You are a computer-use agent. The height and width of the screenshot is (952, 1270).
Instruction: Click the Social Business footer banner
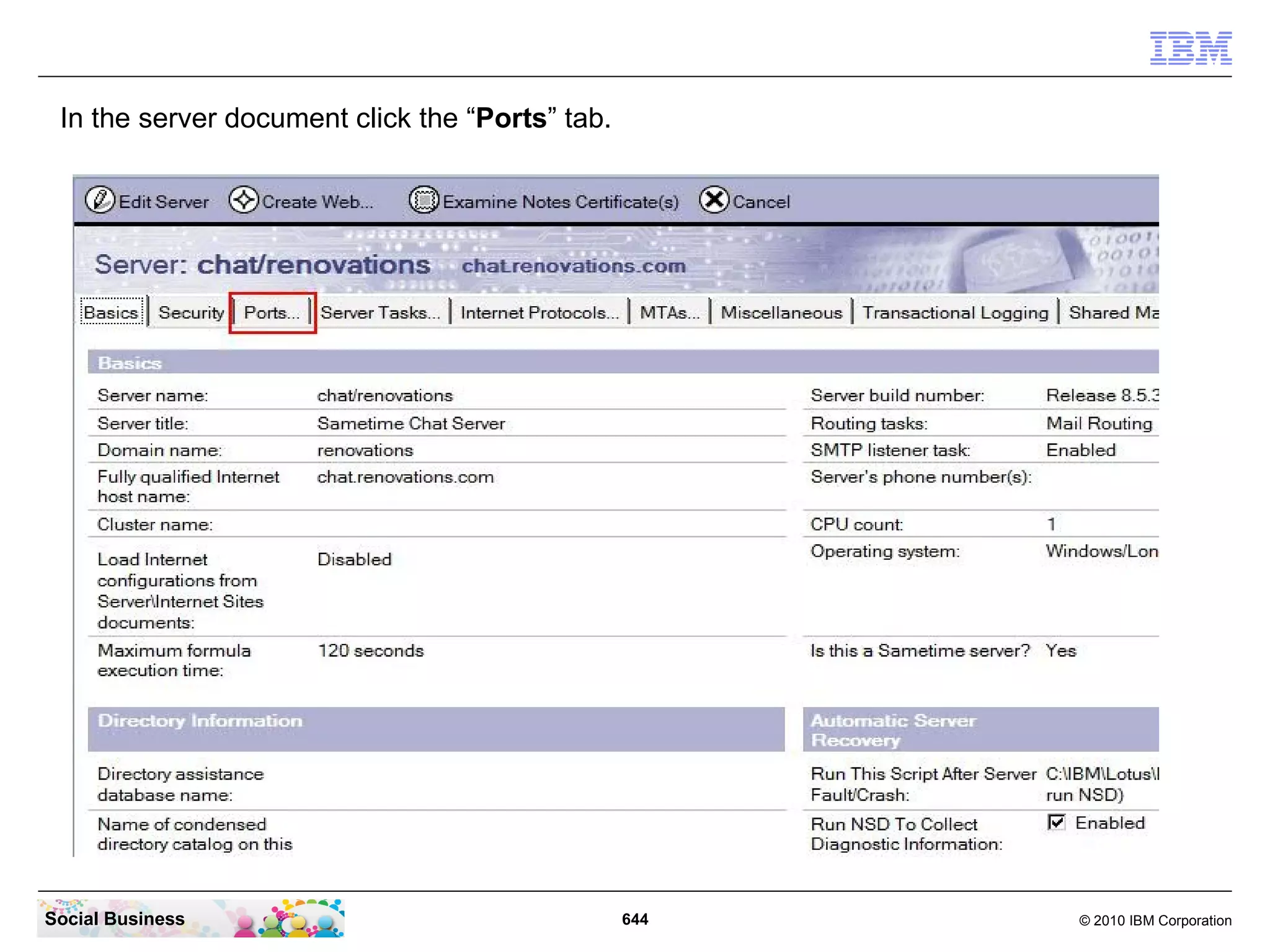[x=191, y=918]
